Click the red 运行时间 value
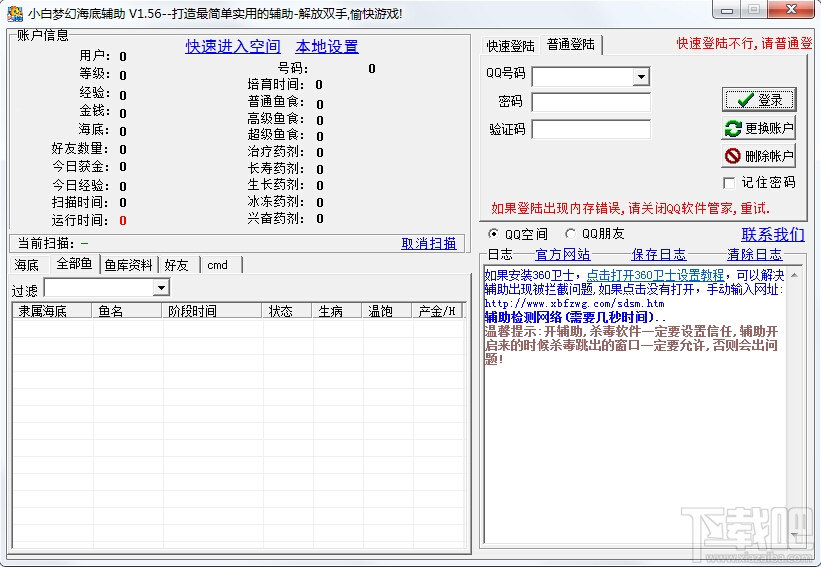Image resolution: width=821 pixels, height=568 pixels. (123, 220)
